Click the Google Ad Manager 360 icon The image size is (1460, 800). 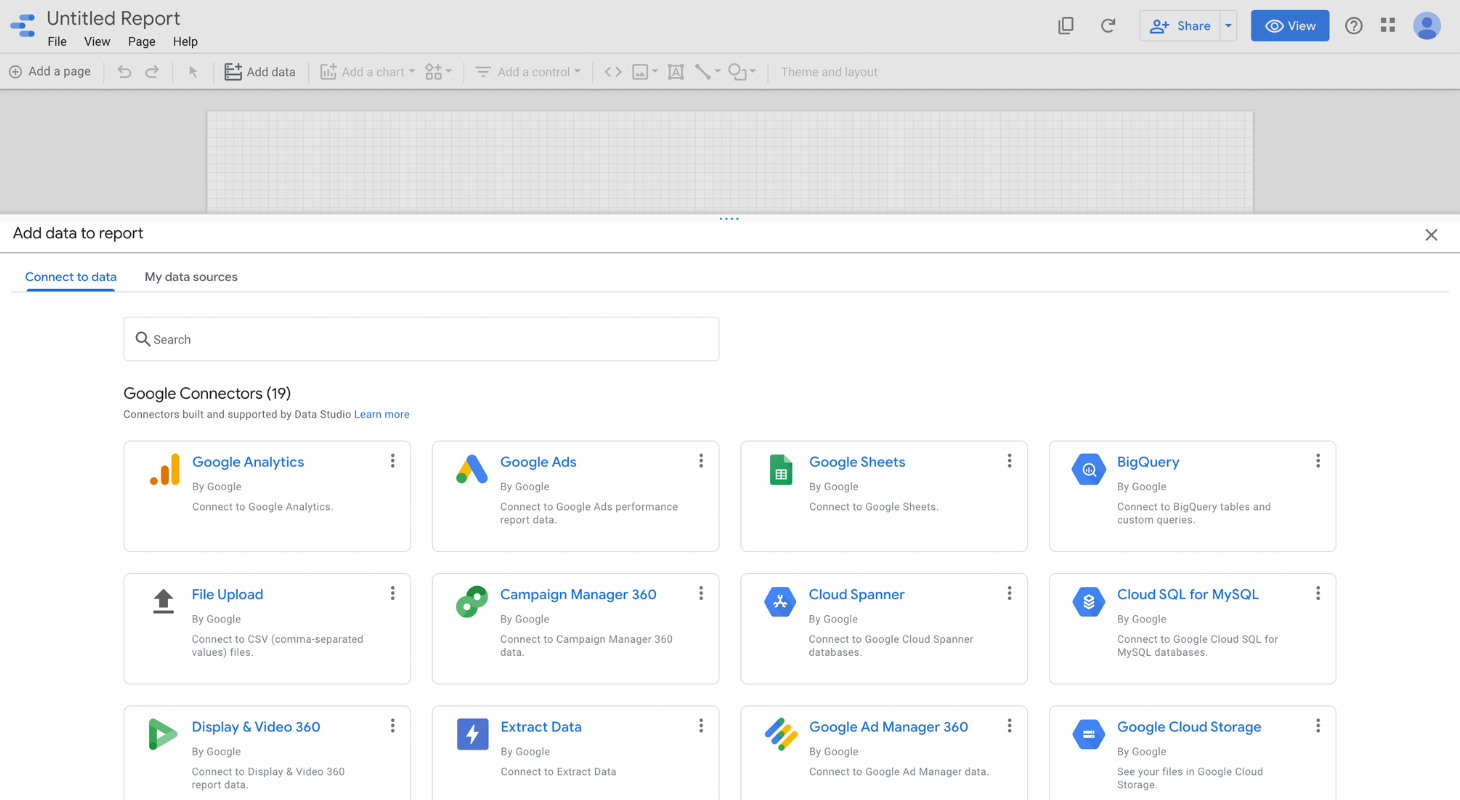[781, 734]
